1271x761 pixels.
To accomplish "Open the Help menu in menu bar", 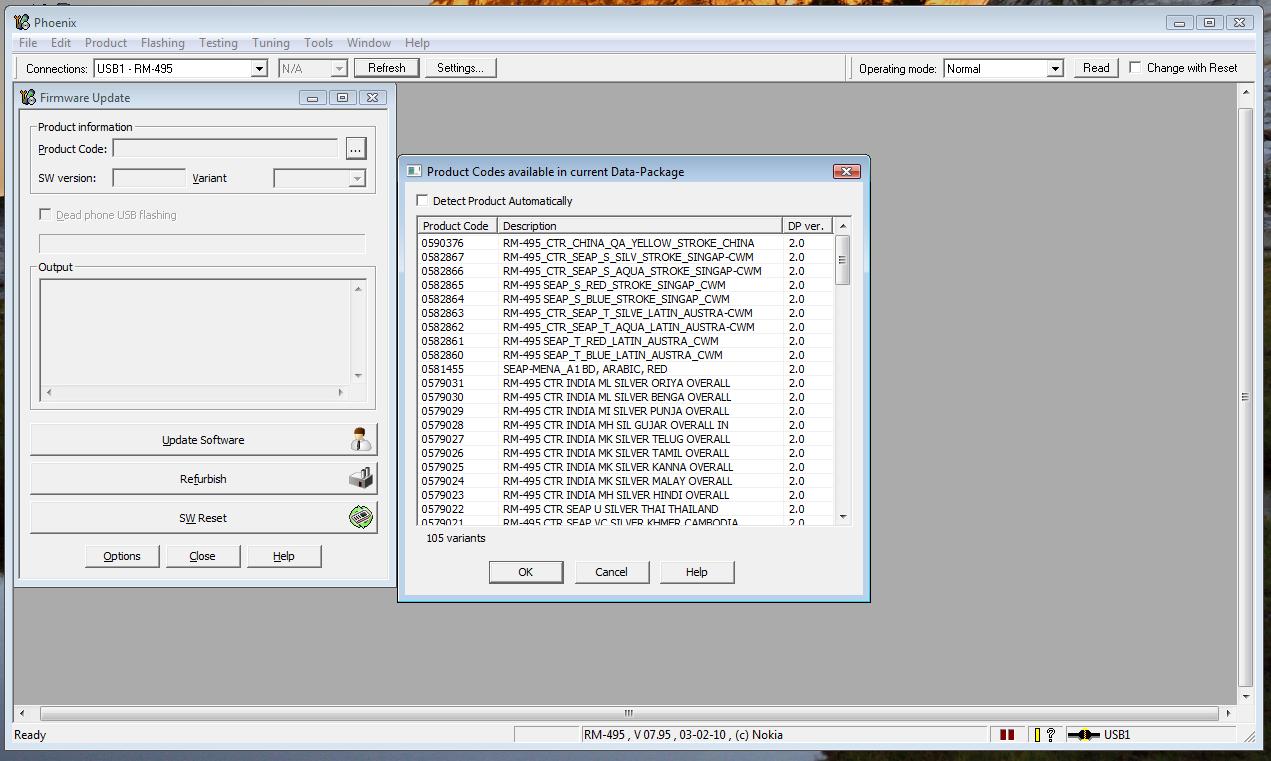I will point(417,43).
